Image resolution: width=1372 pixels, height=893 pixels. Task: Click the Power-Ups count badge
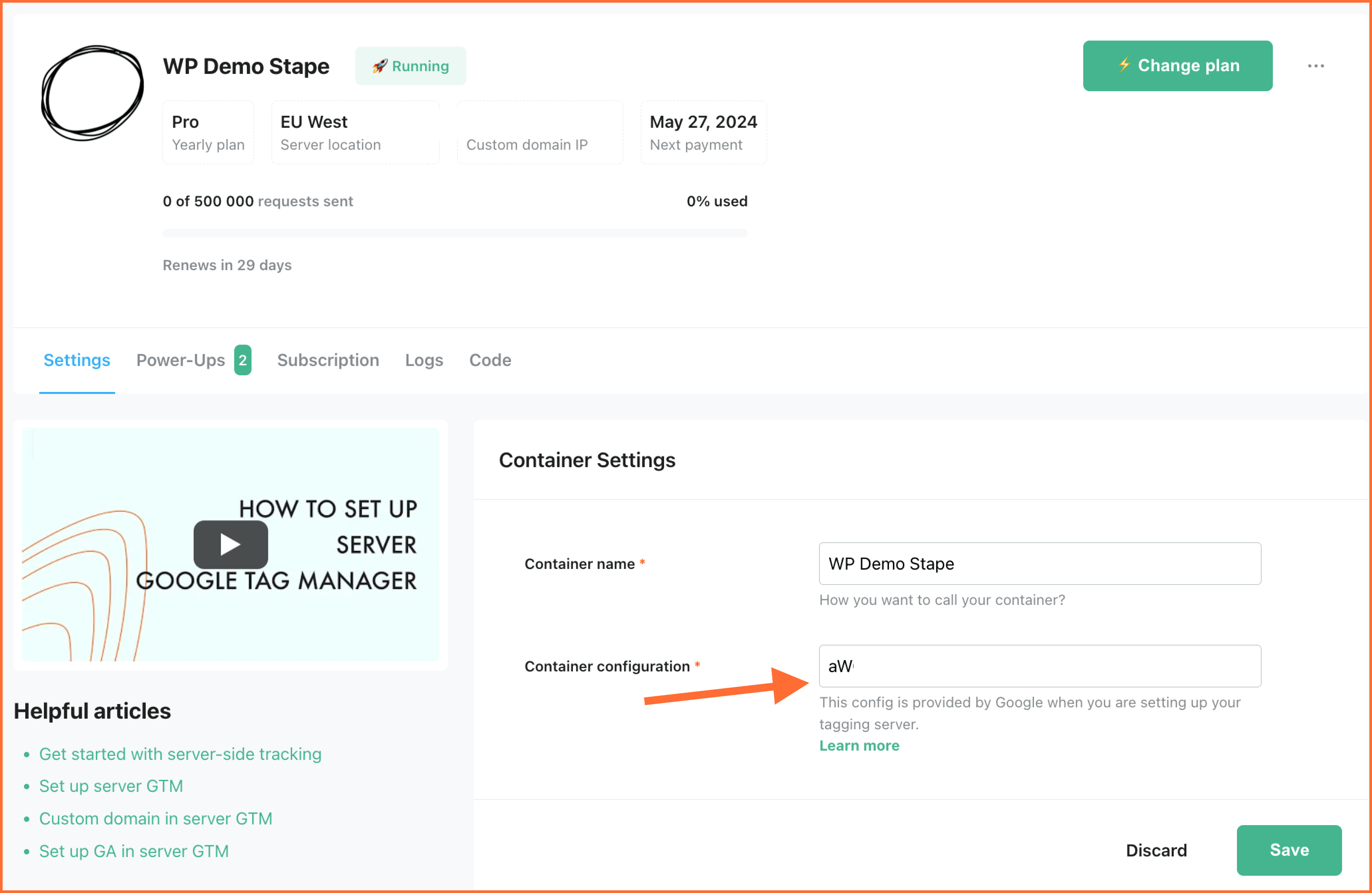coord(243,360)
